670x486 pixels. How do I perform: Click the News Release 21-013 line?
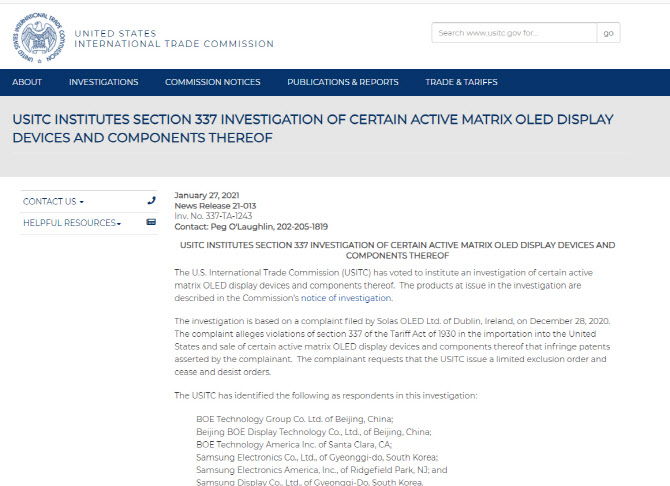click(x=215, y=206)
